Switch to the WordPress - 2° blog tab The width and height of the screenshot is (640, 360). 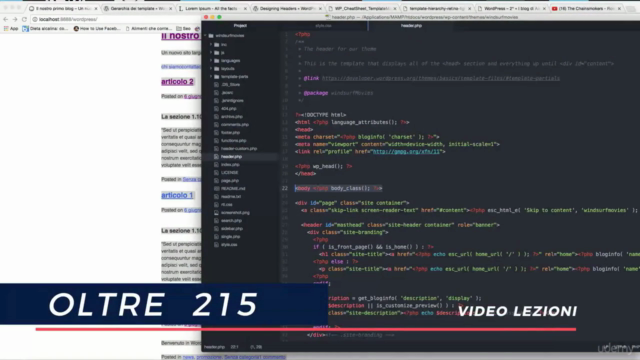coord(511,8)
